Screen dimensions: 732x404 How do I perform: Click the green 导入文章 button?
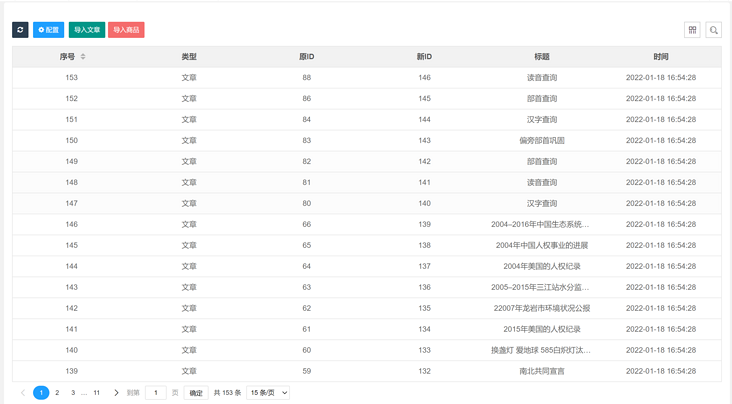click(87, 30)
